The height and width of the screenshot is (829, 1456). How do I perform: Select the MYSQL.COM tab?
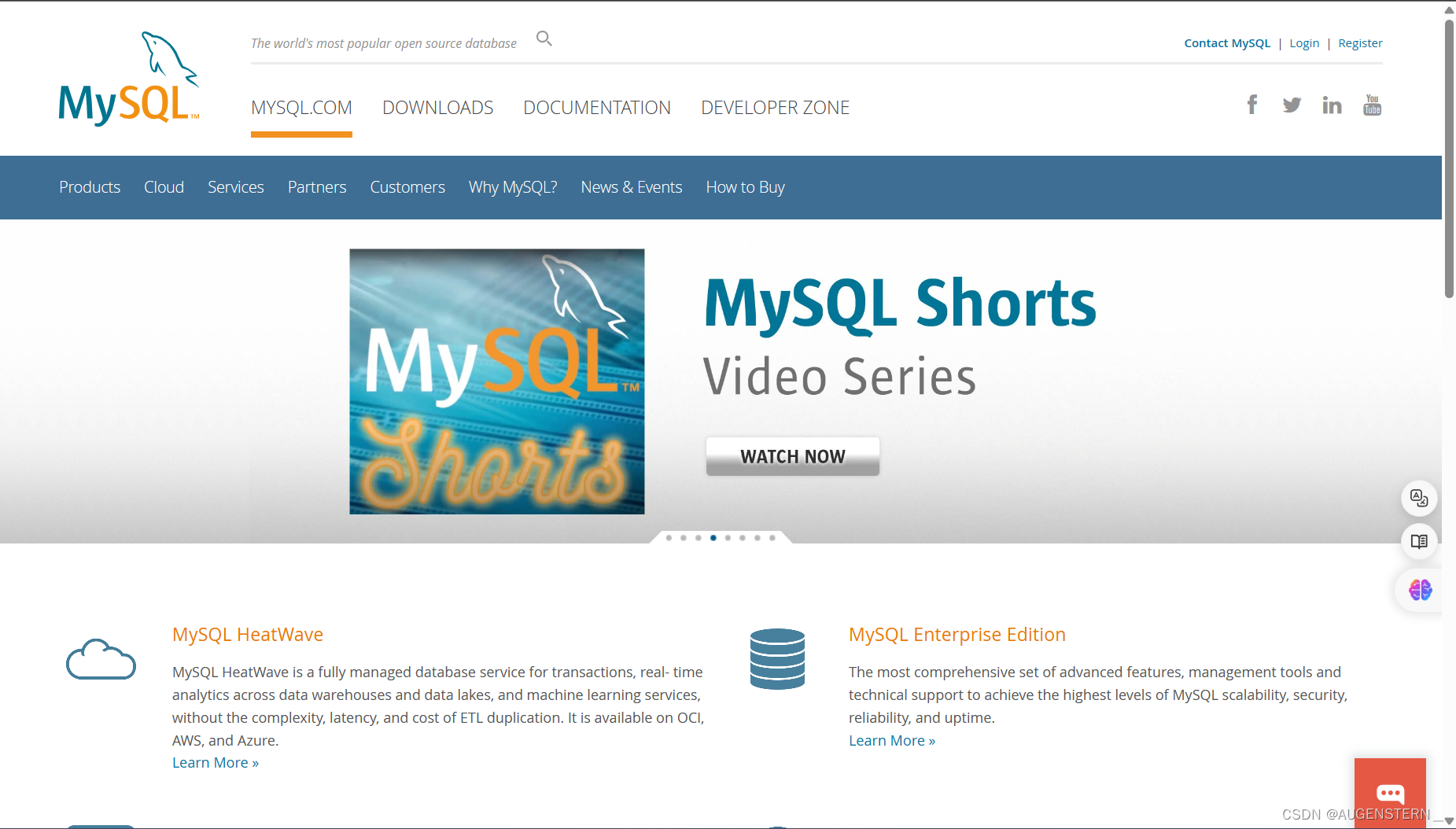301,108
